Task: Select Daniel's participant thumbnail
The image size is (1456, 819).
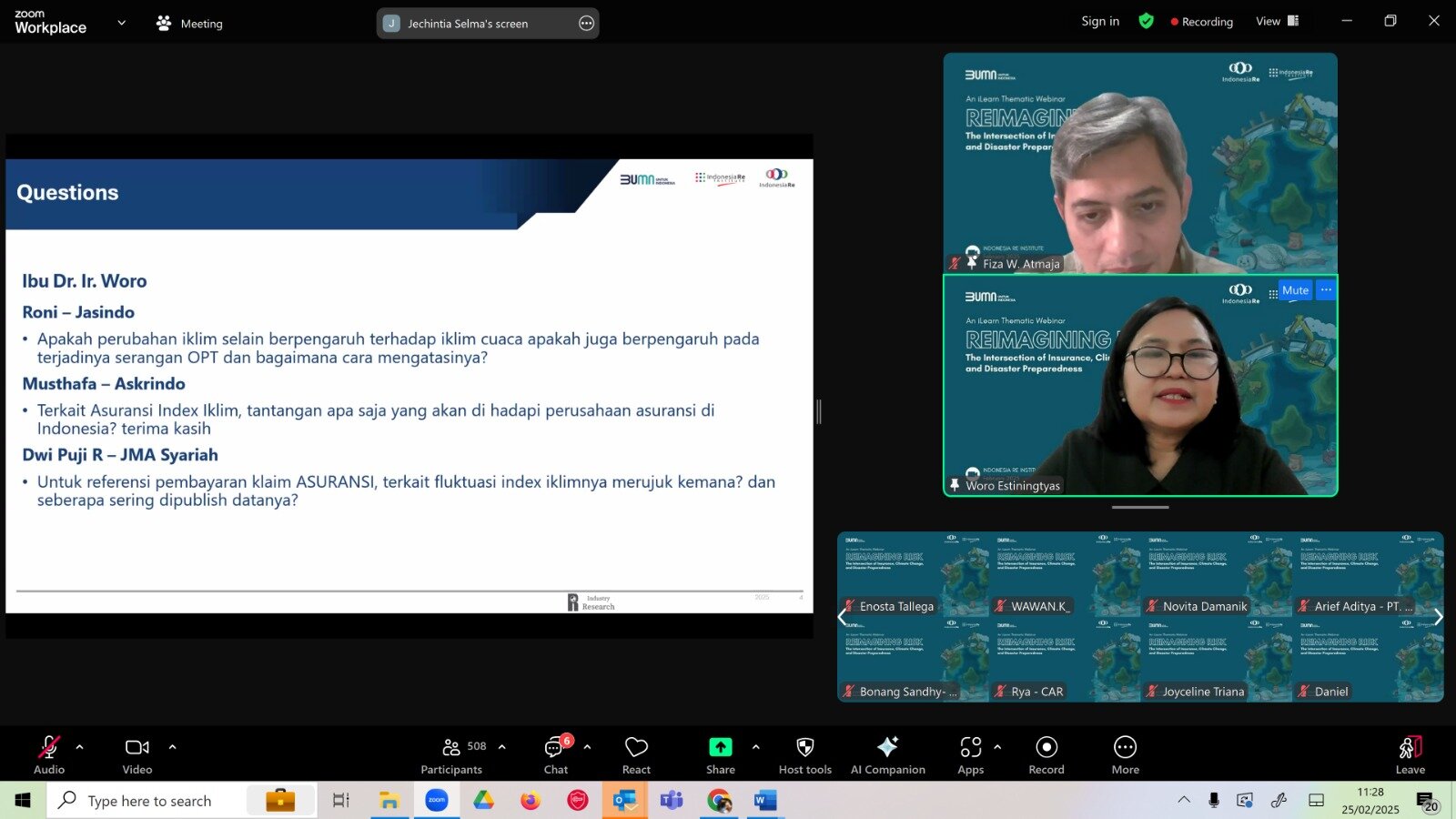Action: pos(1368,660)
